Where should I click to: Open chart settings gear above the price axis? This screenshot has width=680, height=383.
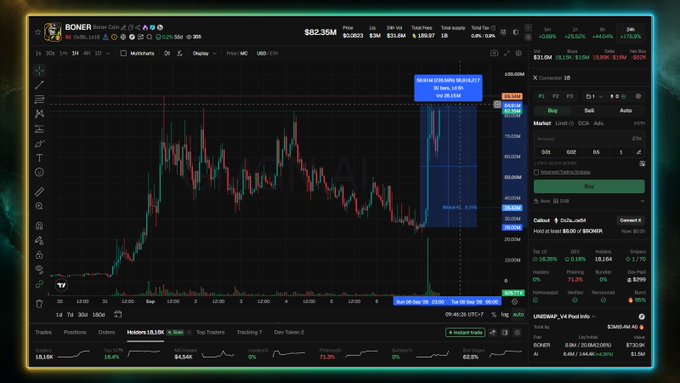pyautogui.click(x=519, y=53)
